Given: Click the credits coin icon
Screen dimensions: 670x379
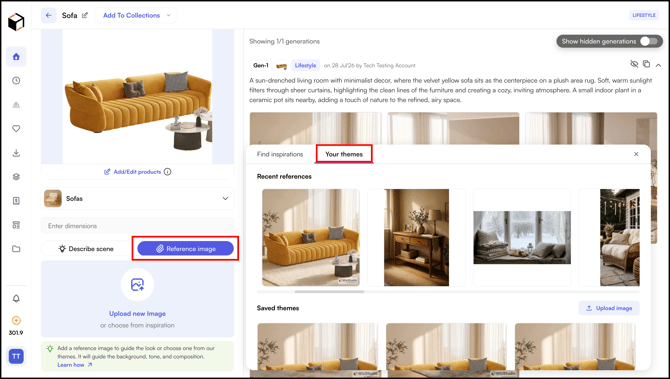Looking at the screenshot, I should 16,320.
